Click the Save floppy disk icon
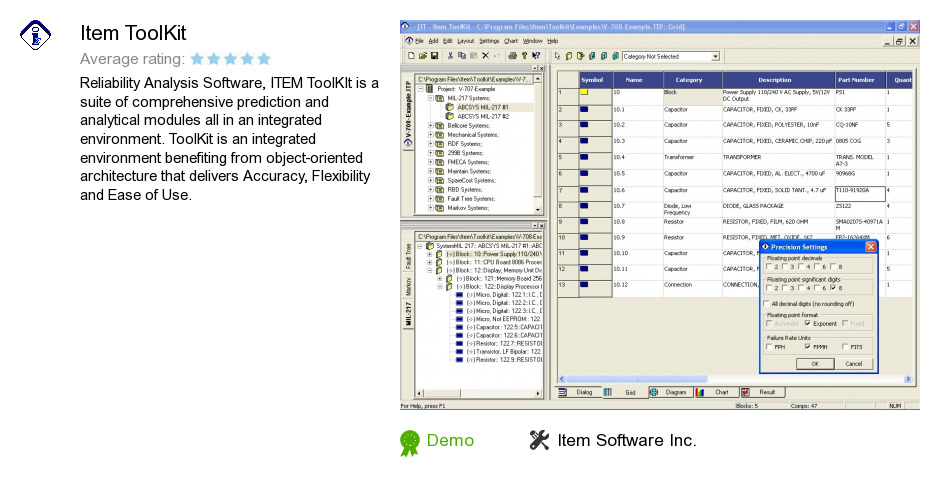 [435, 56]
